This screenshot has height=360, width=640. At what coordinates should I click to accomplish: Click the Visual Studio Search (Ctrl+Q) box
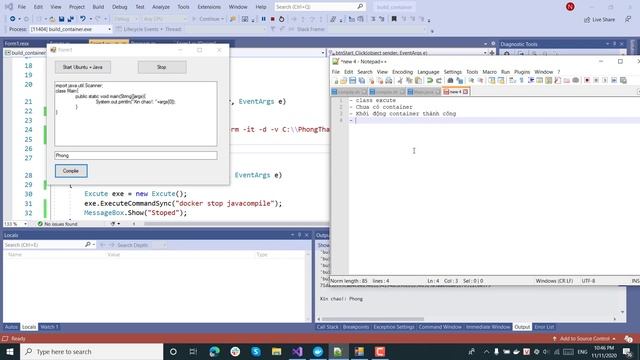click(x=320, y=7)
